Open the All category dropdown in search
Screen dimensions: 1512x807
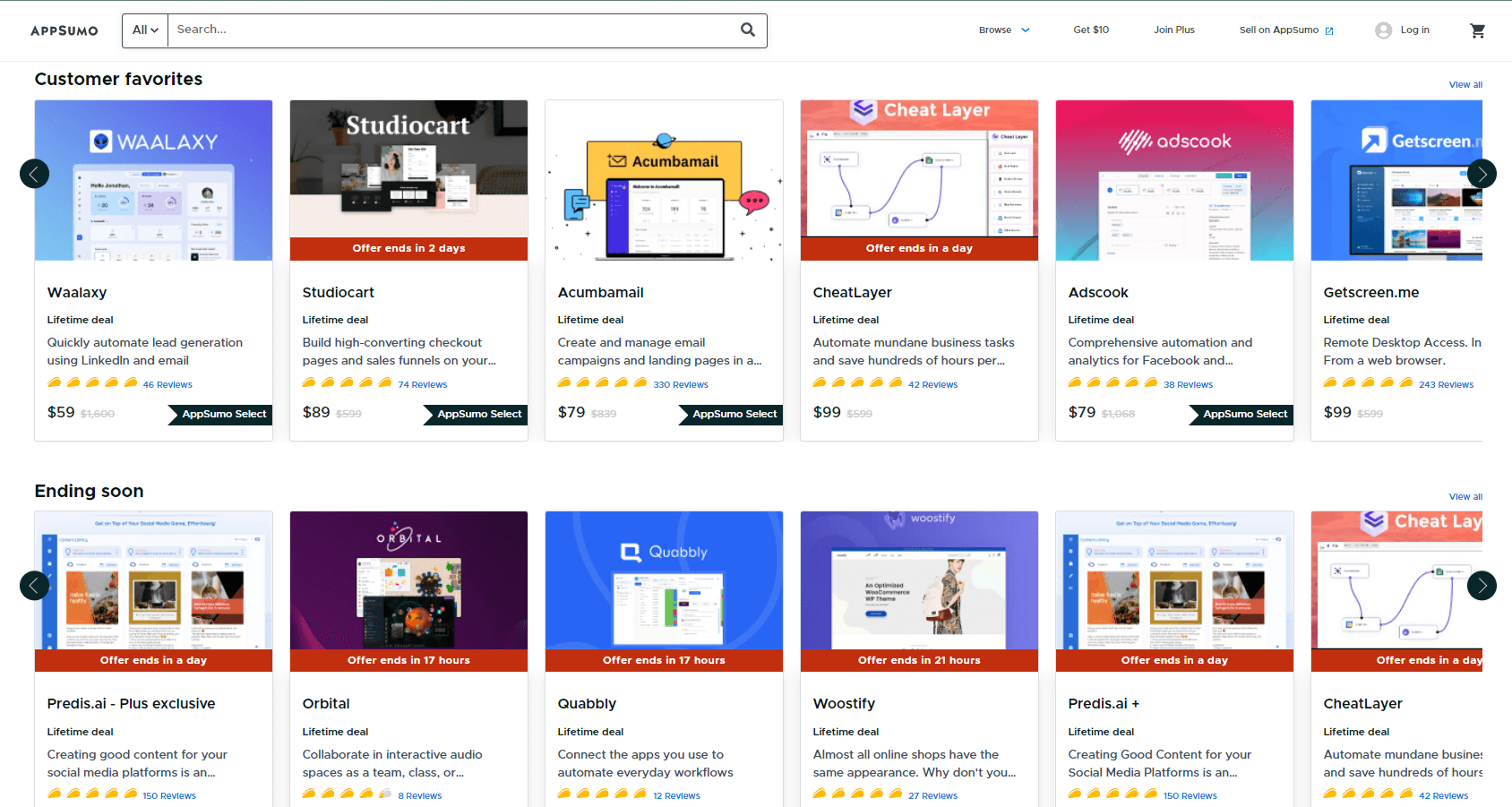(145, 30)
